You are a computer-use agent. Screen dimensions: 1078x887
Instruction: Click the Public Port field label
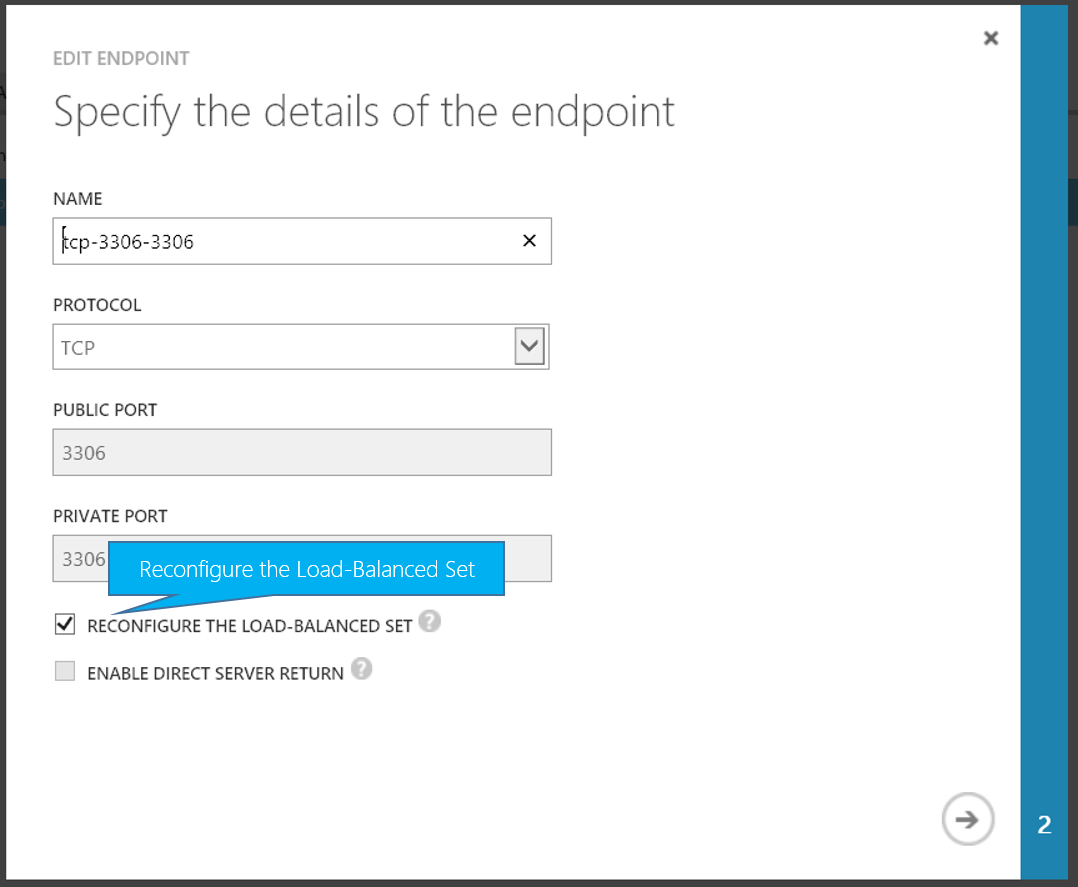click(x=105, y=410)
